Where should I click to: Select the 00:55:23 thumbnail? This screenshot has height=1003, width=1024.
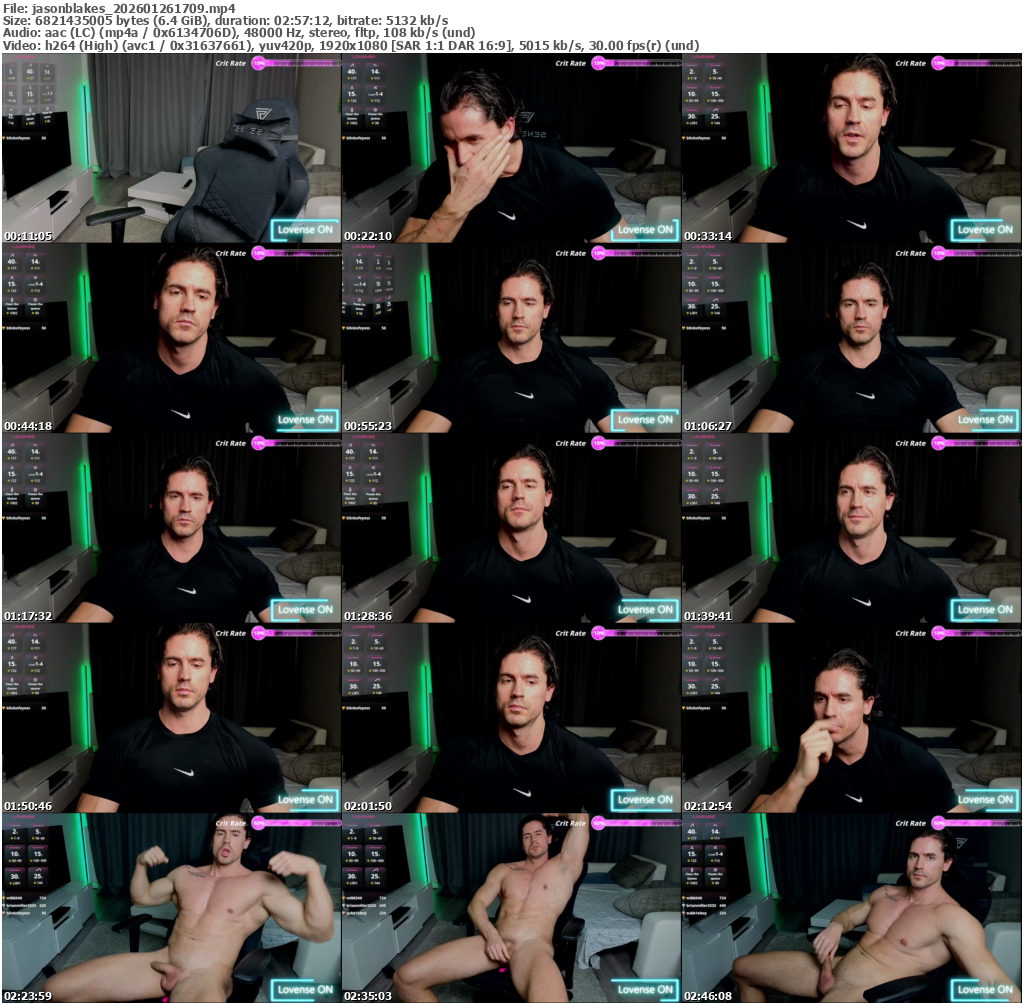coord(511,338)
